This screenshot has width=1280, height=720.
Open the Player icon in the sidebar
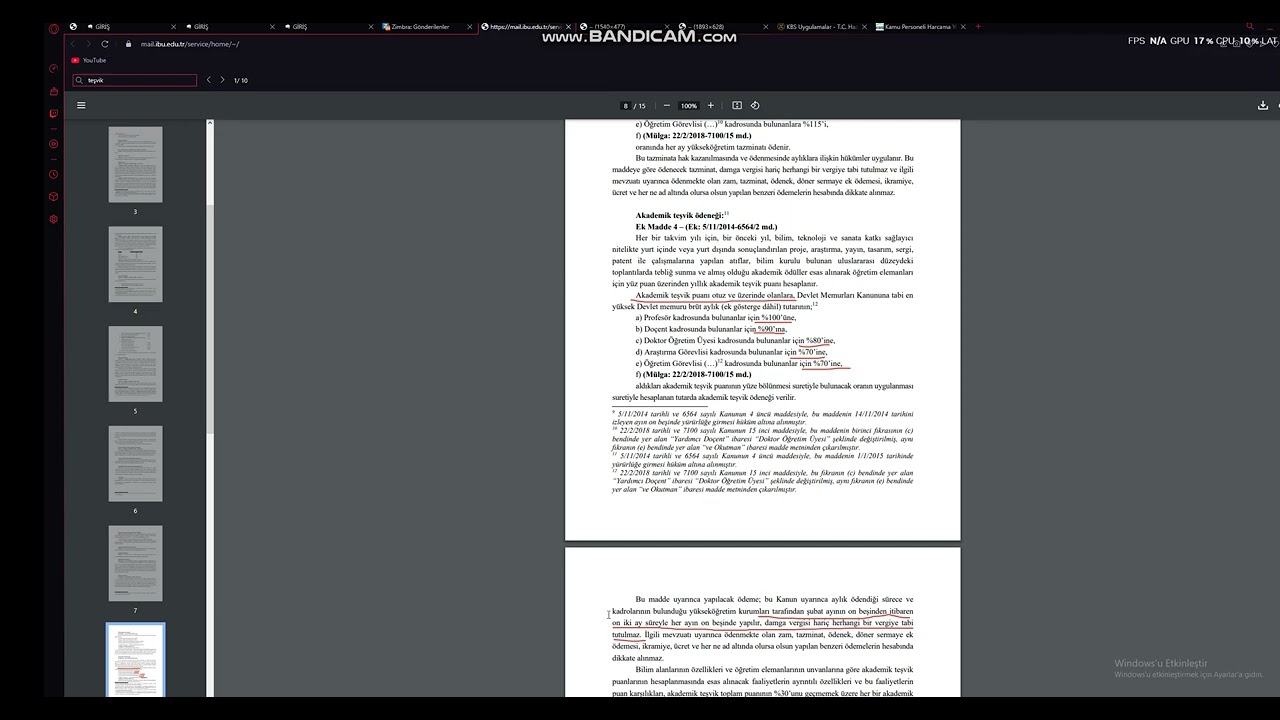[x=54, y=143]
